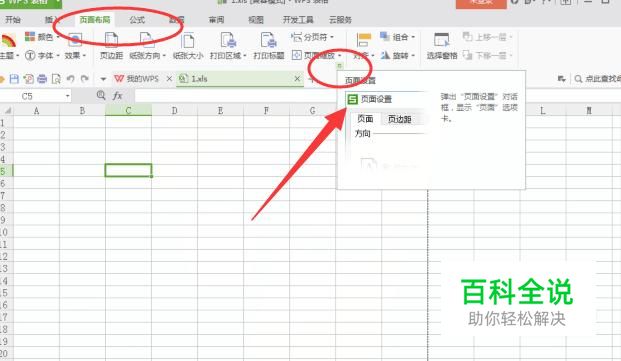Click the Undo arrow icon

pyautogui.click(x=70, y=79)
